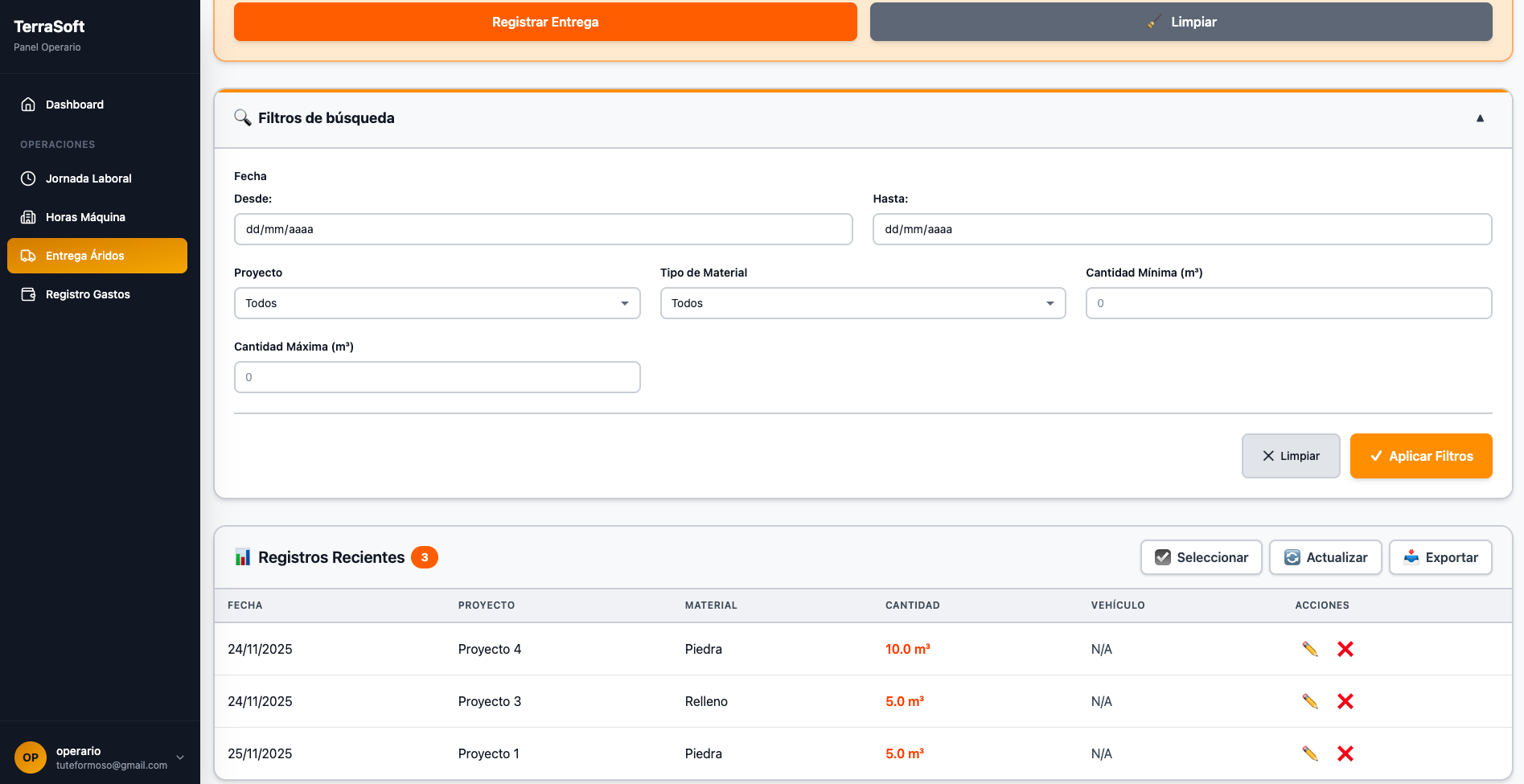Navigate to Registro Gastos
Image resolution: width=1524 pixels, height=784 pixels.
[x=88, y=294]
